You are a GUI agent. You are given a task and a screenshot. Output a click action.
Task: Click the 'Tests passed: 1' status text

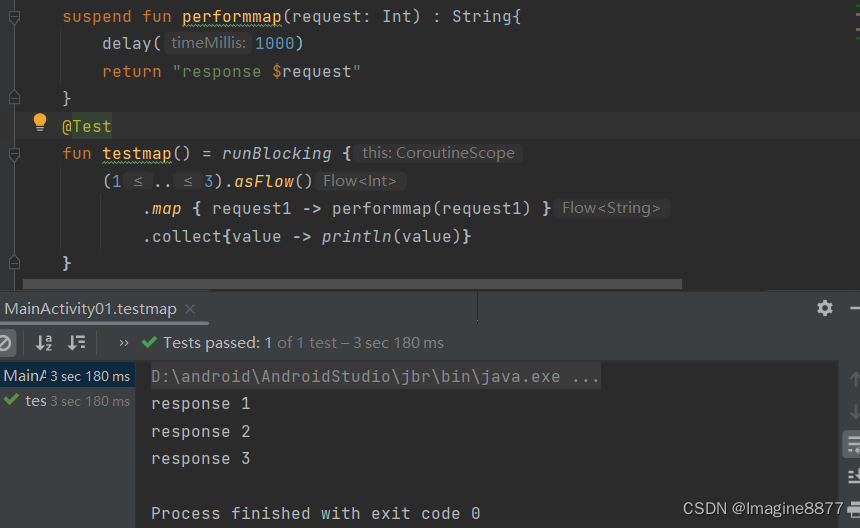click(217, 343)
